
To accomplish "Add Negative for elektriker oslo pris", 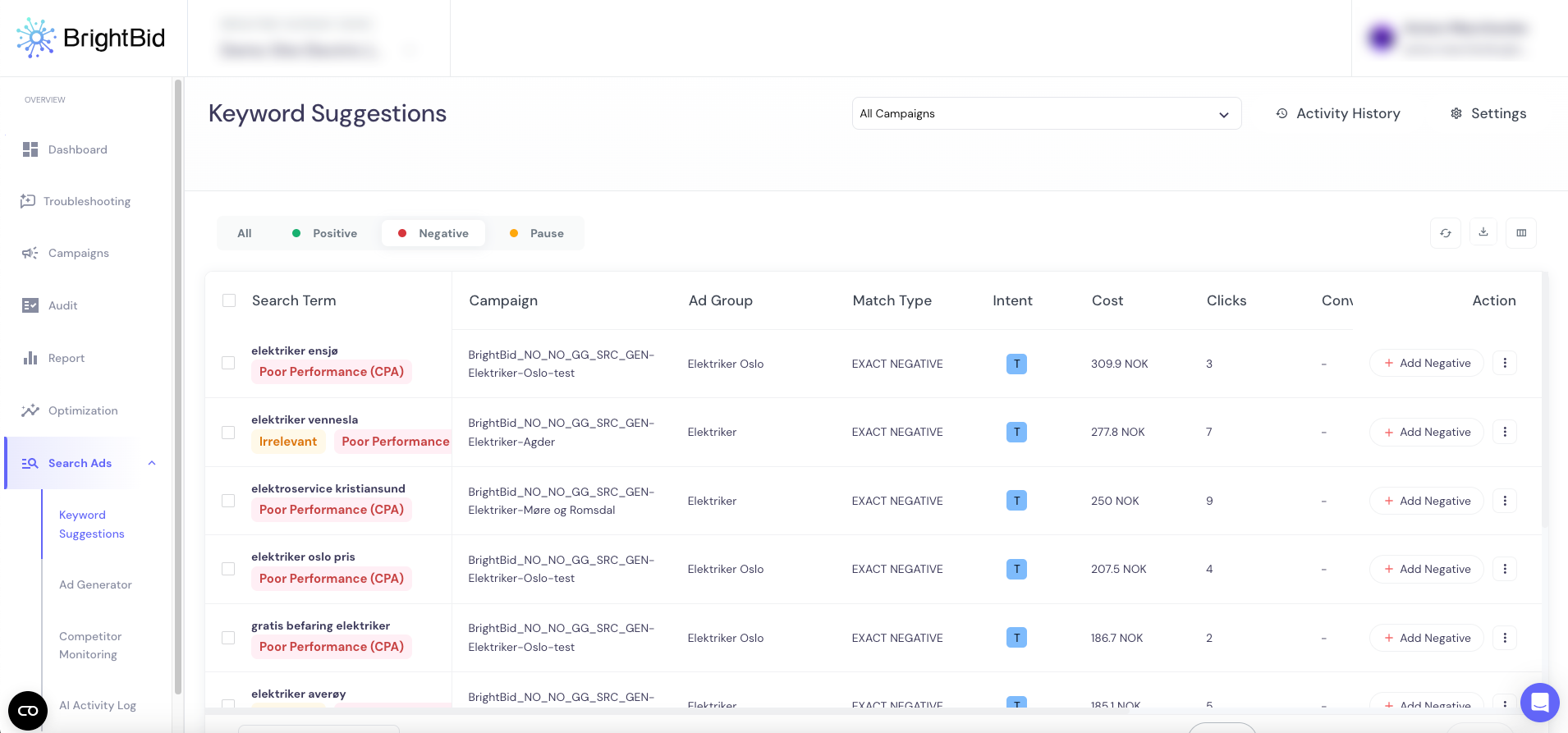I will [1427, 569].
